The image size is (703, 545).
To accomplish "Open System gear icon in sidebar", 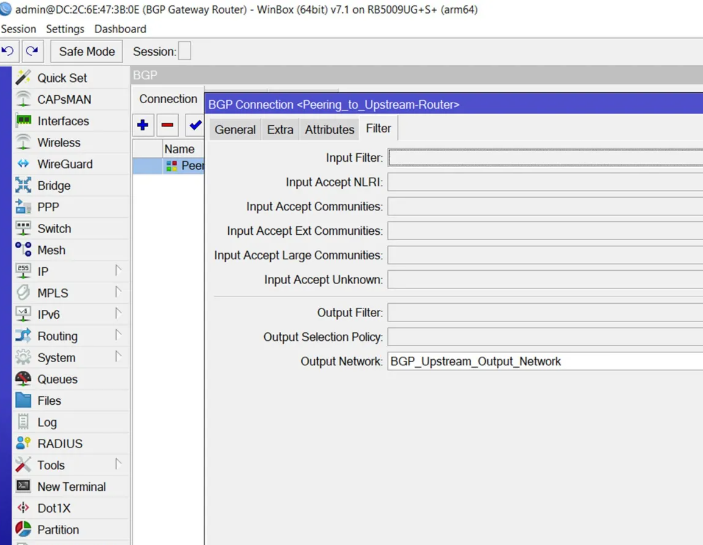I will pyautogui.click(x=23, y=357).
